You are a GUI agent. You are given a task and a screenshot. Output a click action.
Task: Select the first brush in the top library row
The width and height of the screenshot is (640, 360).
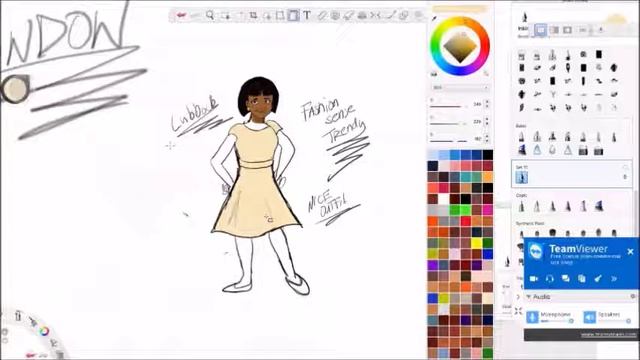click(522, 55)
